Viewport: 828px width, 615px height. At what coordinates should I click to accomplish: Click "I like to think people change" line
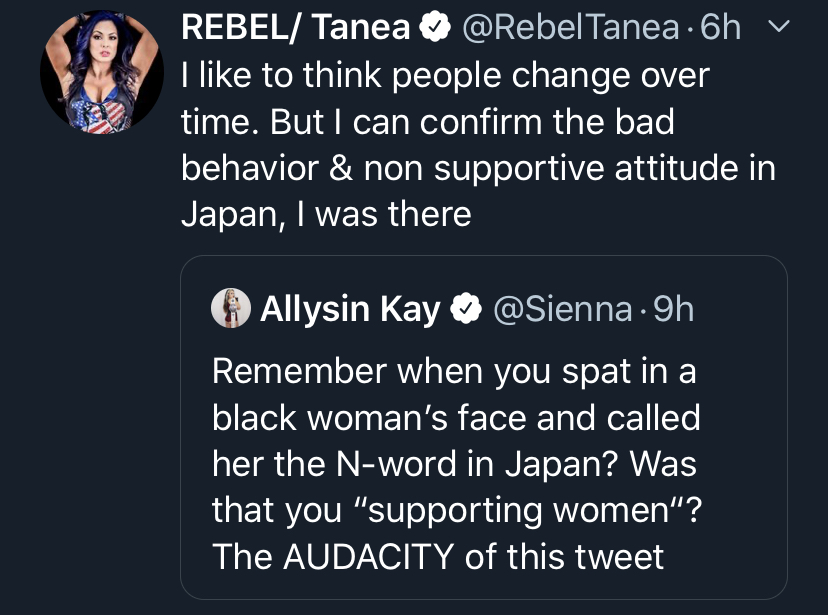coord(445,76)
